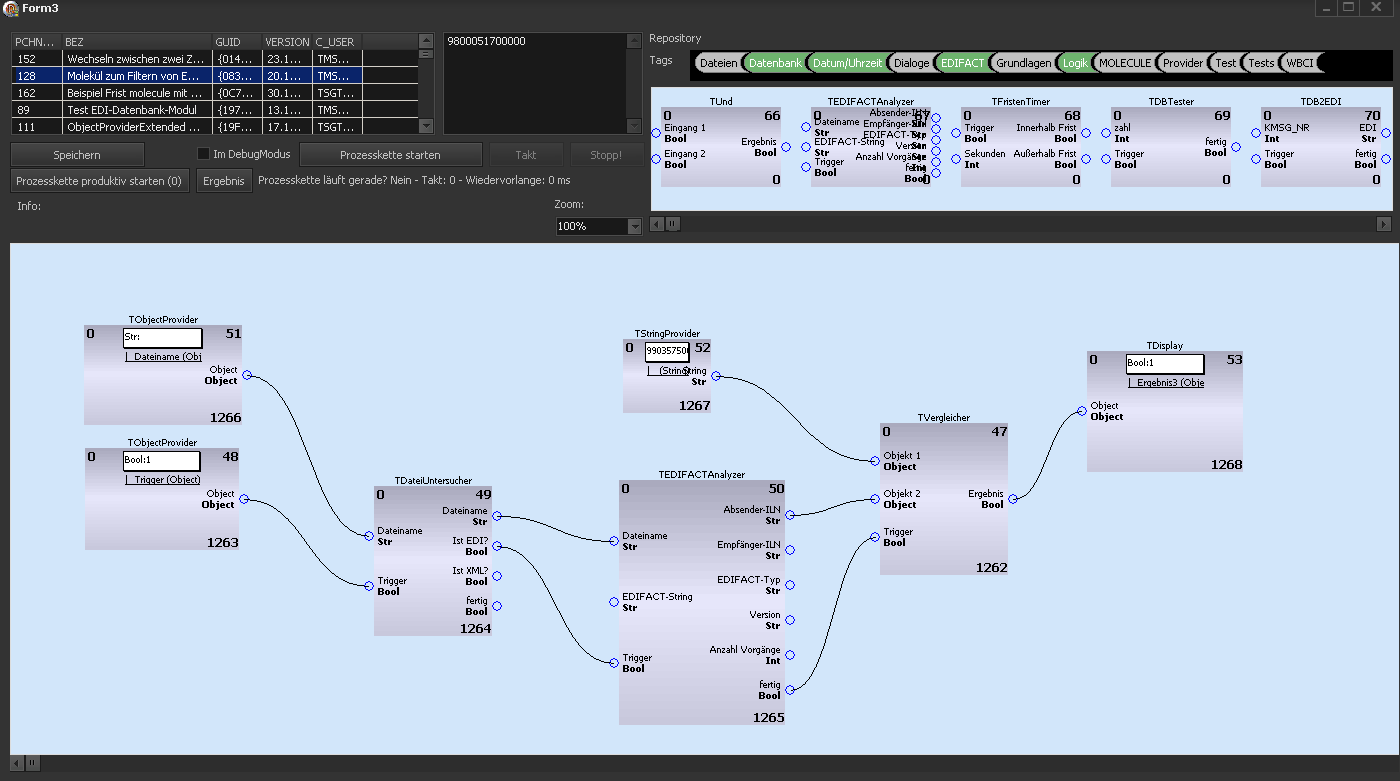Viewport: 1400px width, 781px height.
Task: Sort table by the C_USER column header
Action: [337, 42]
